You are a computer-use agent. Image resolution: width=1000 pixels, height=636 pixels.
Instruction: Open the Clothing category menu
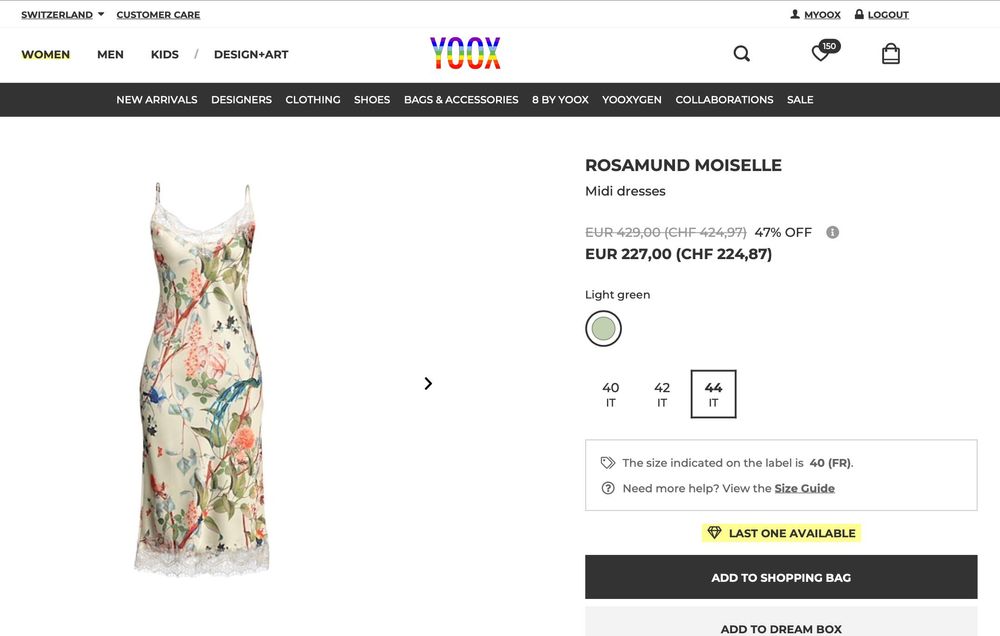313,100
